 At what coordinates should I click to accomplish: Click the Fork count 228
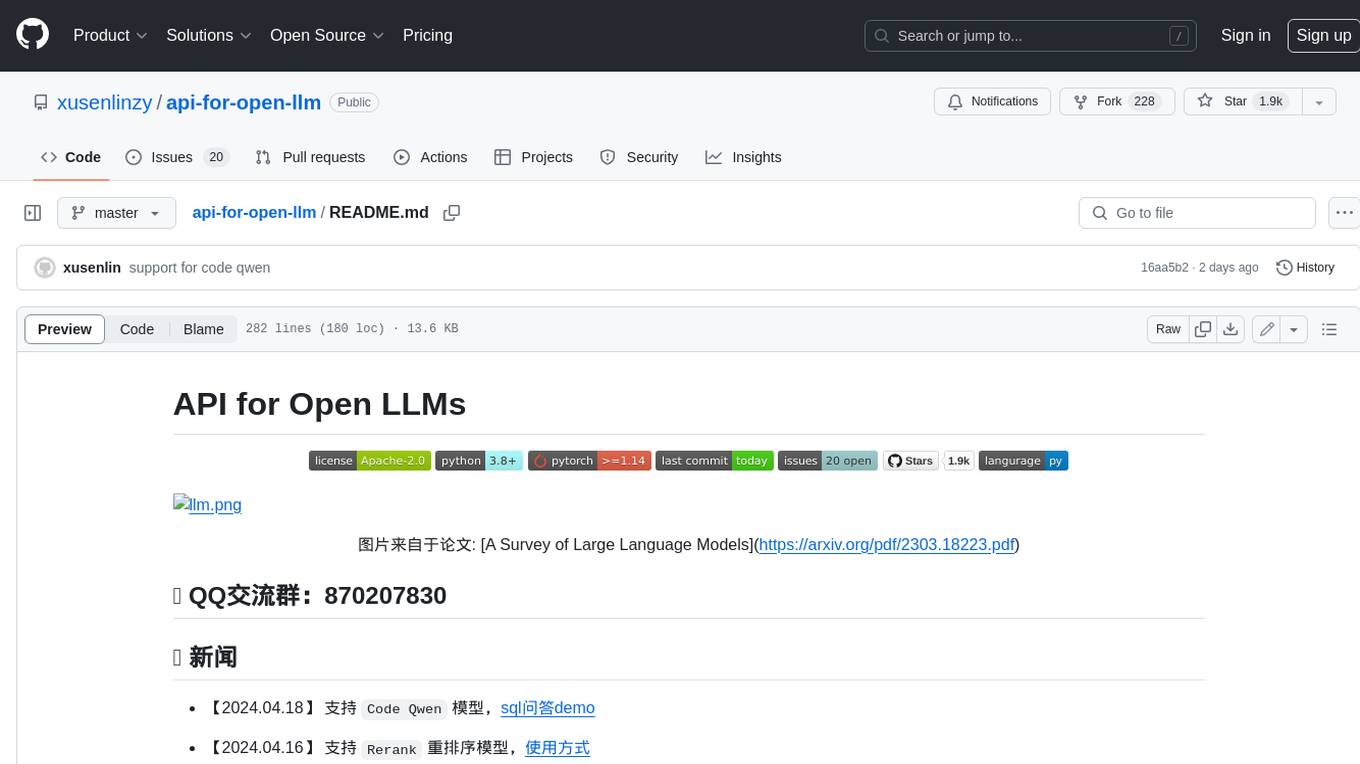pos(1144,101)
